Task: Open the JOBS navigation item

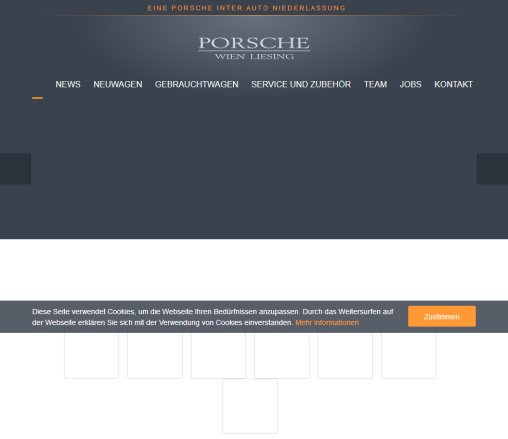Action: tap(410, 84)
